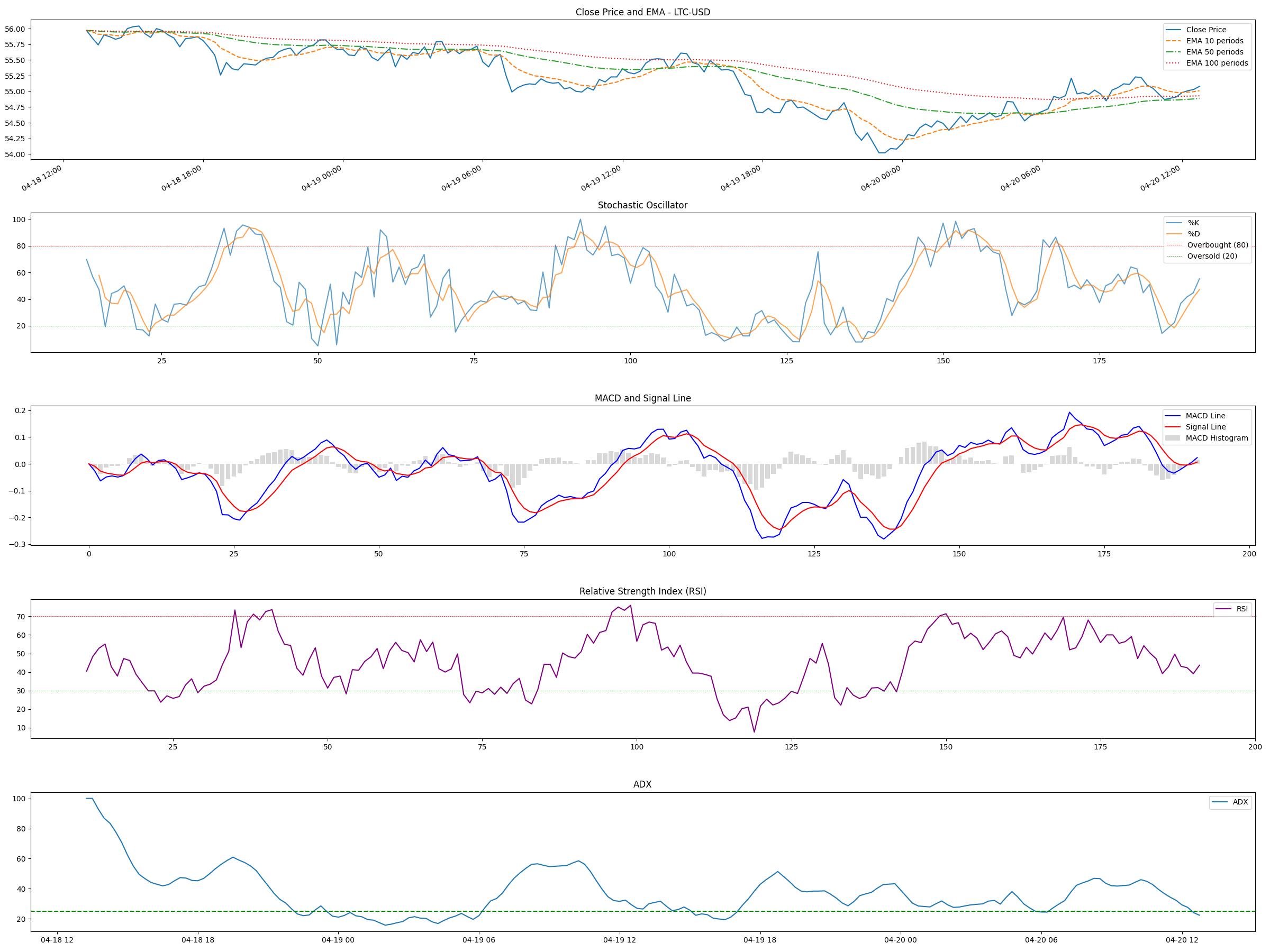Click the EMA 100 periods legend entry

1217,63
